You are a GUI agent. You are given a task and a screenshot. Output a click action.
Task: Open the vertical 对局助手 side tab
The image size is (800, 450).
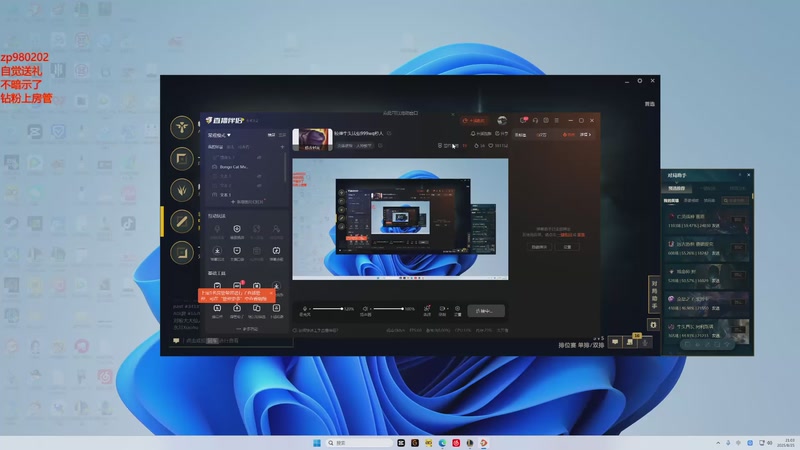tap(654, 294)
